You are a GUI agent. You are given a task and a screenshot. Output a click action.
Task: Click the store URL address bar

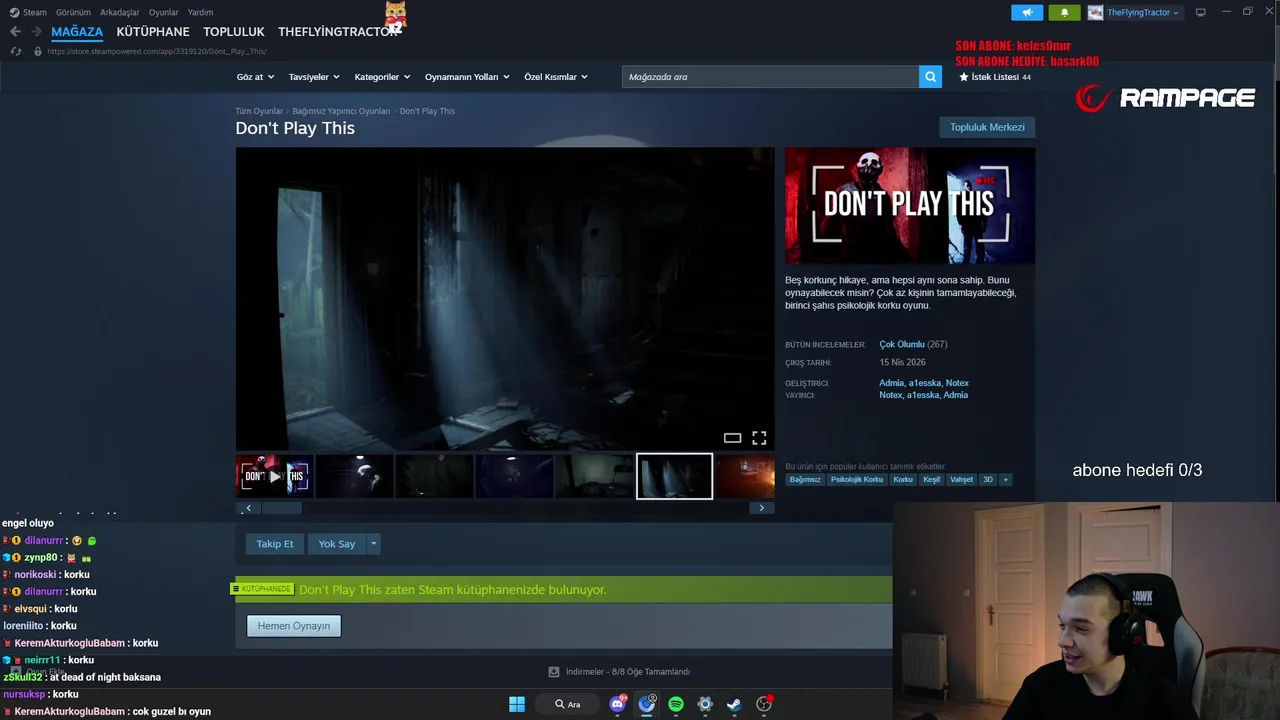(156, 51)
